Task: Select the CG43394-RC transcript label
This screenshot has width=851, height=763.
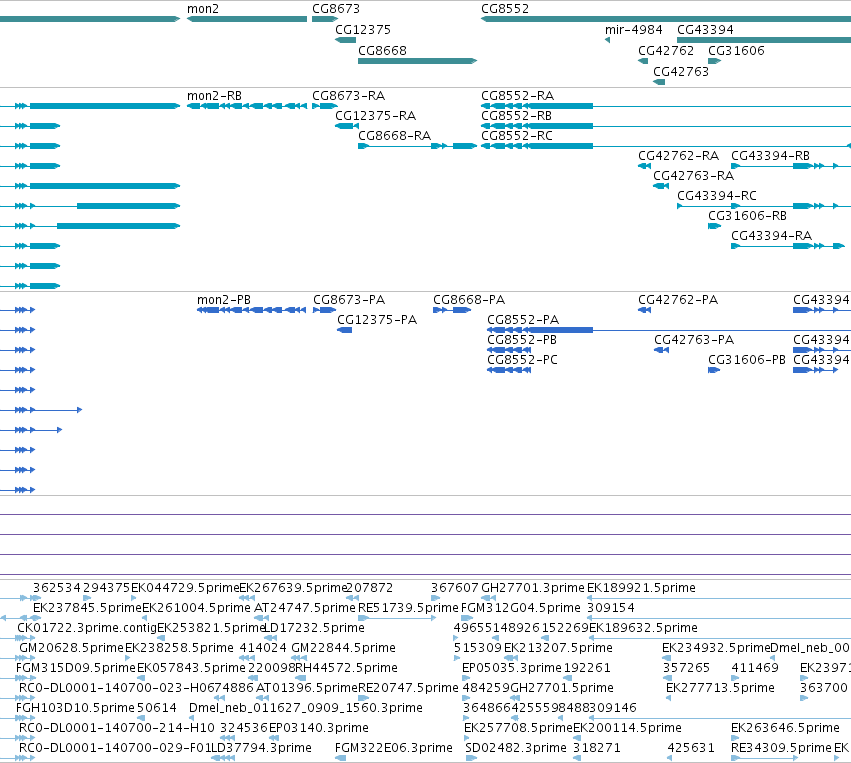Action: click(717, 195)
